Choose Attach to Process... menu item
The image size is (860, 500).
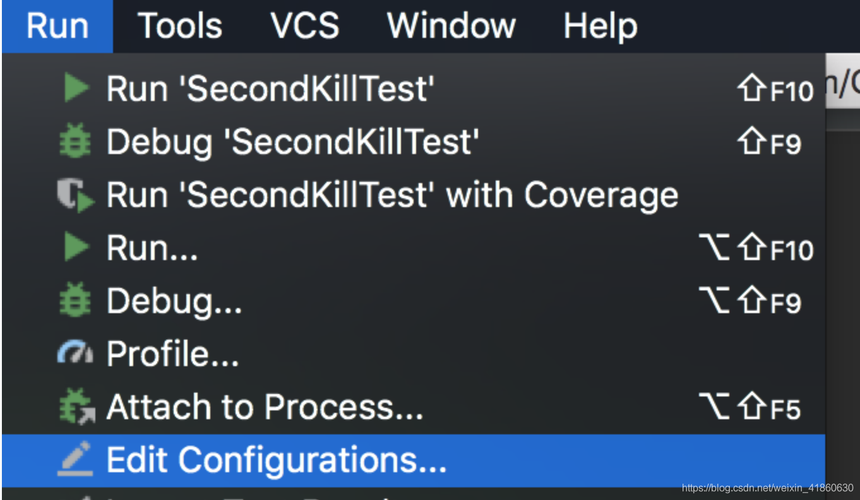pos(414,407)
